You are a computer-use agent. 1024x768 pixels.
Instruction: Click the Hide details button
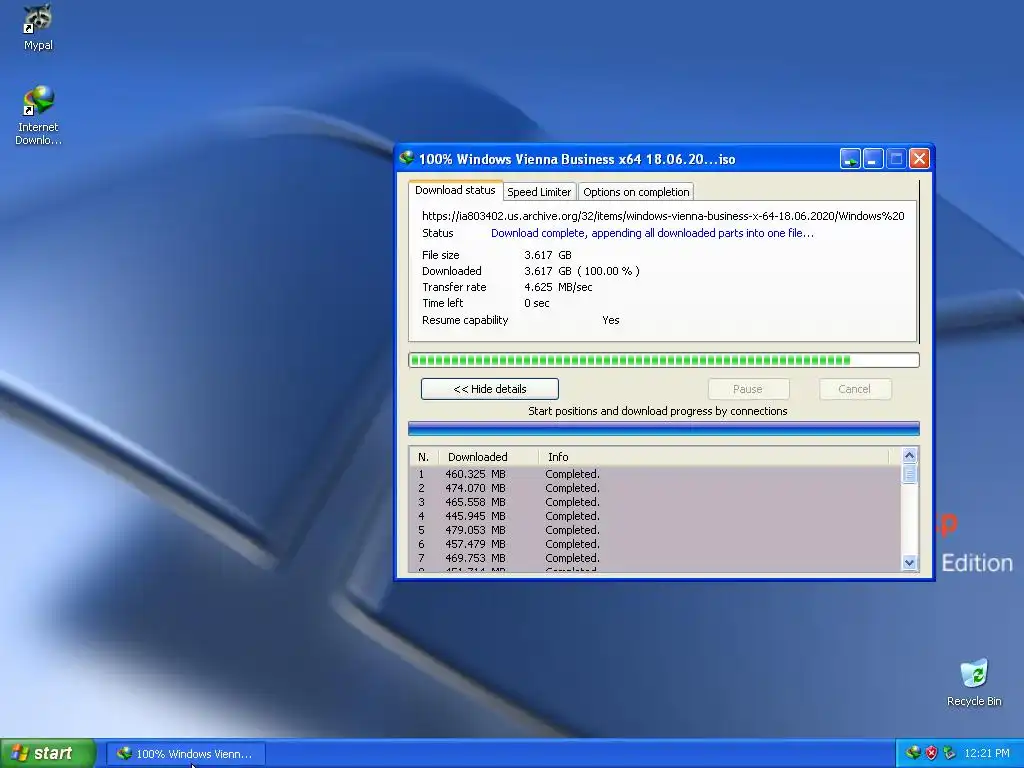click(x=490, y=389)
